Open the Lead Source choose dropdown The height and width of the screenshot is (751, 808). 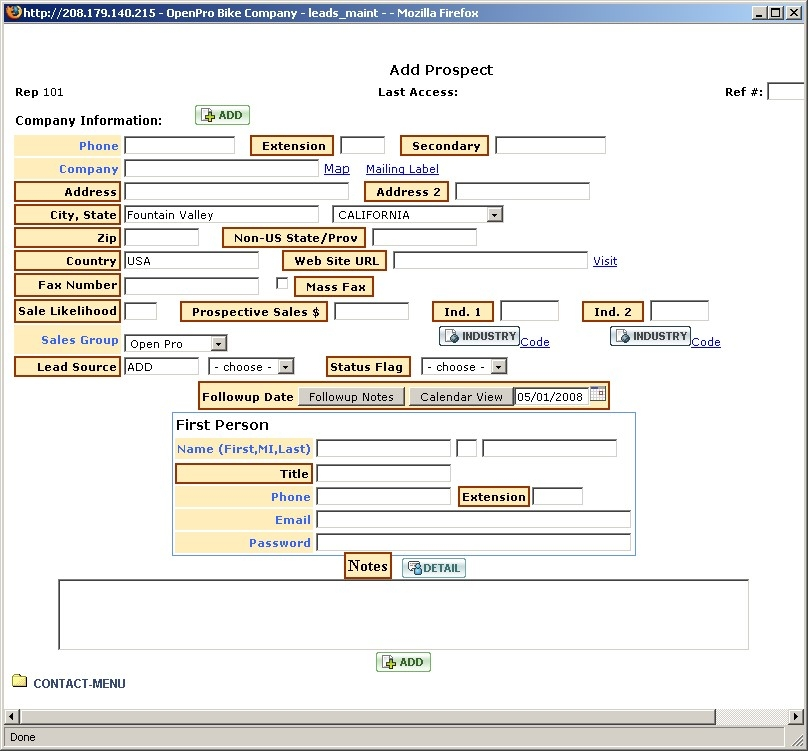[285, 367]
